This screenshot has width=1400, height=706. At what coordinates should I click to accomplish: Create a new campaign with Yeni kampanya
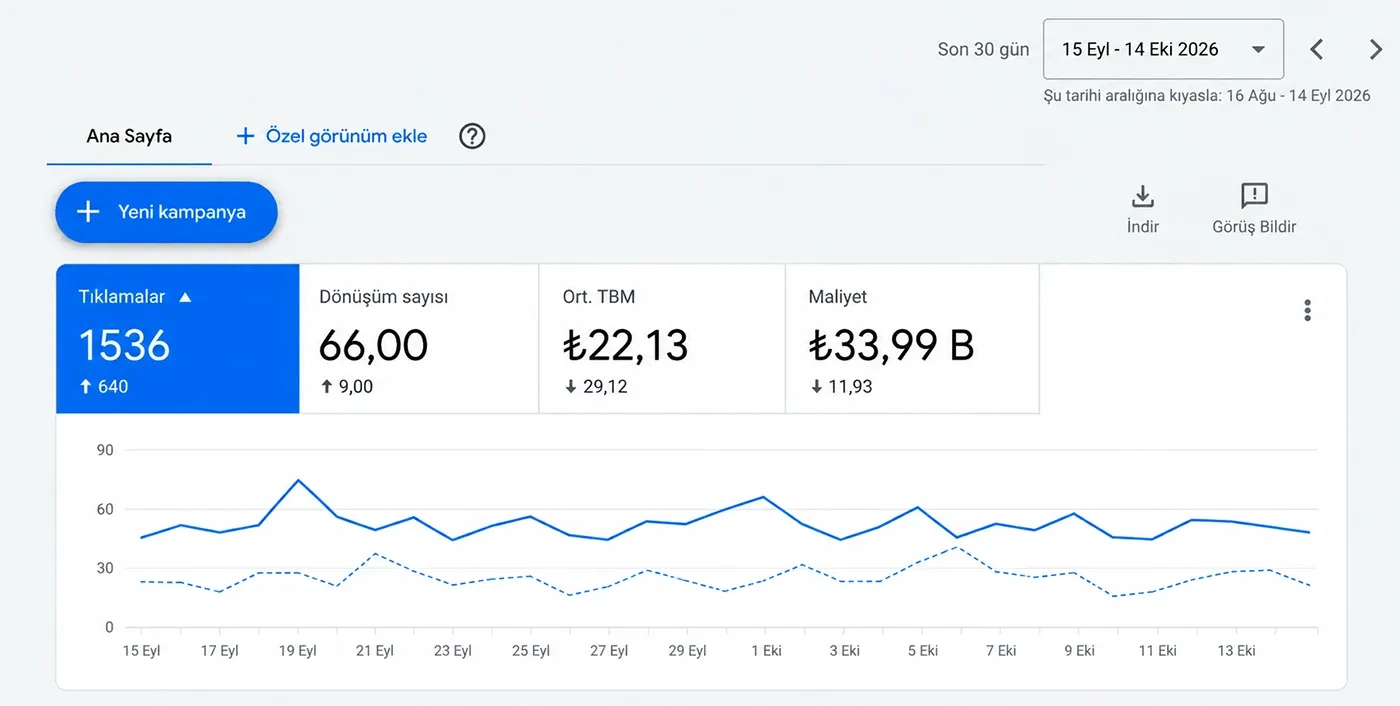(x=166, y=212)
